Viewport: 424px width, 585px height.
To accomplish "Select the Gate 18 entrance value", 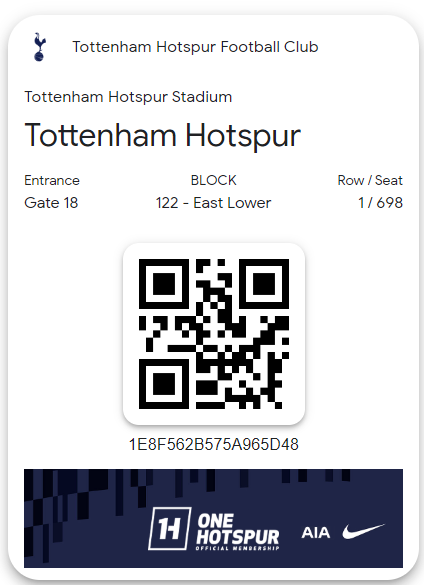I will click(x=51, y=203).
